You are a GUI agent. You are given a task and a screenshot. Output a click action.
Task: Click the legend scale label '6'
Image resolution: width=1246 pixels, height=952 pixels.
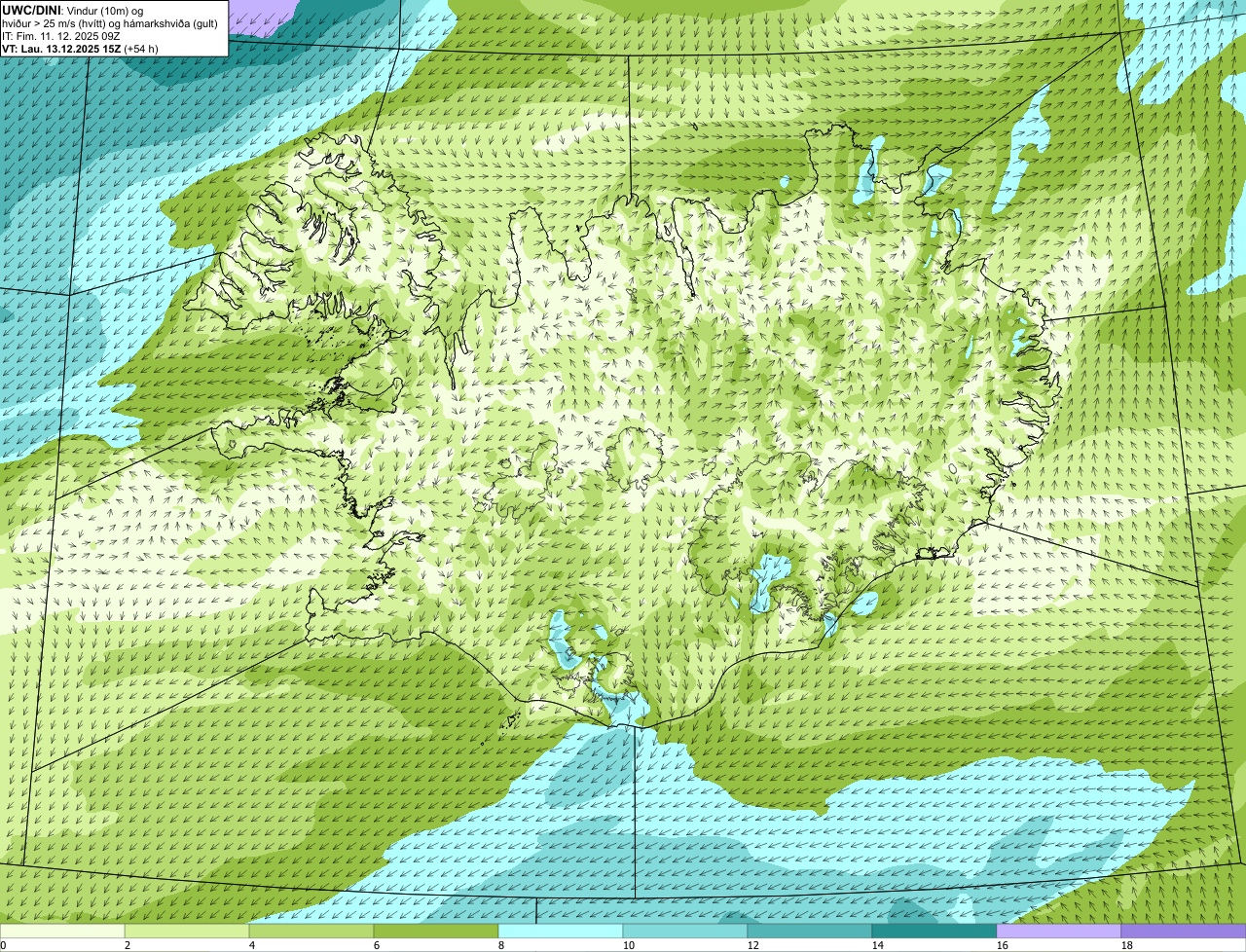tap(377, 945)
